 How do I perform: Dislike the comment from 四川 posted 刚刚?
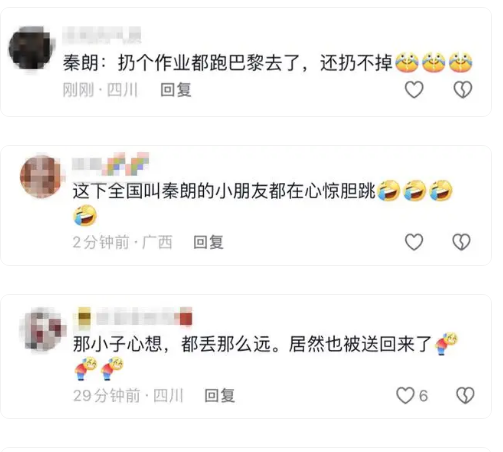tap(463, 89)
